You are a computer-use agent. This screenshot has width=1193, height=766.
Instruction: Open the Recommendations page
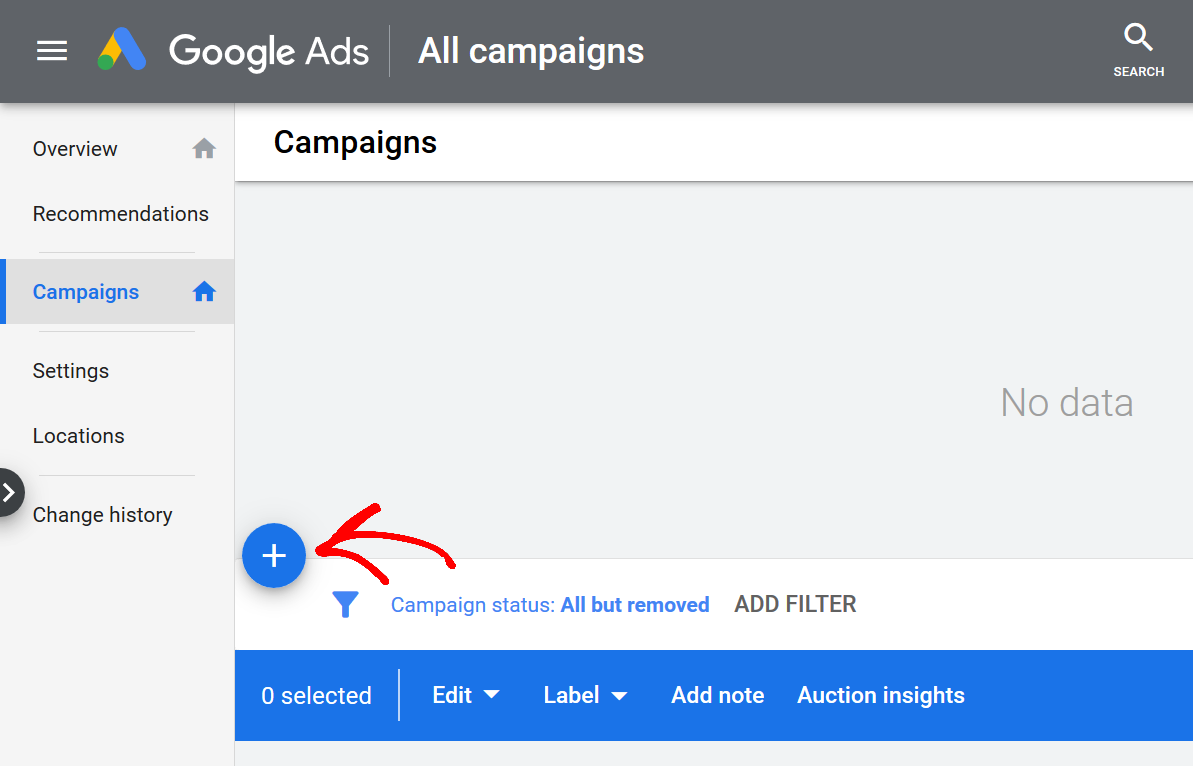(120, 213)
